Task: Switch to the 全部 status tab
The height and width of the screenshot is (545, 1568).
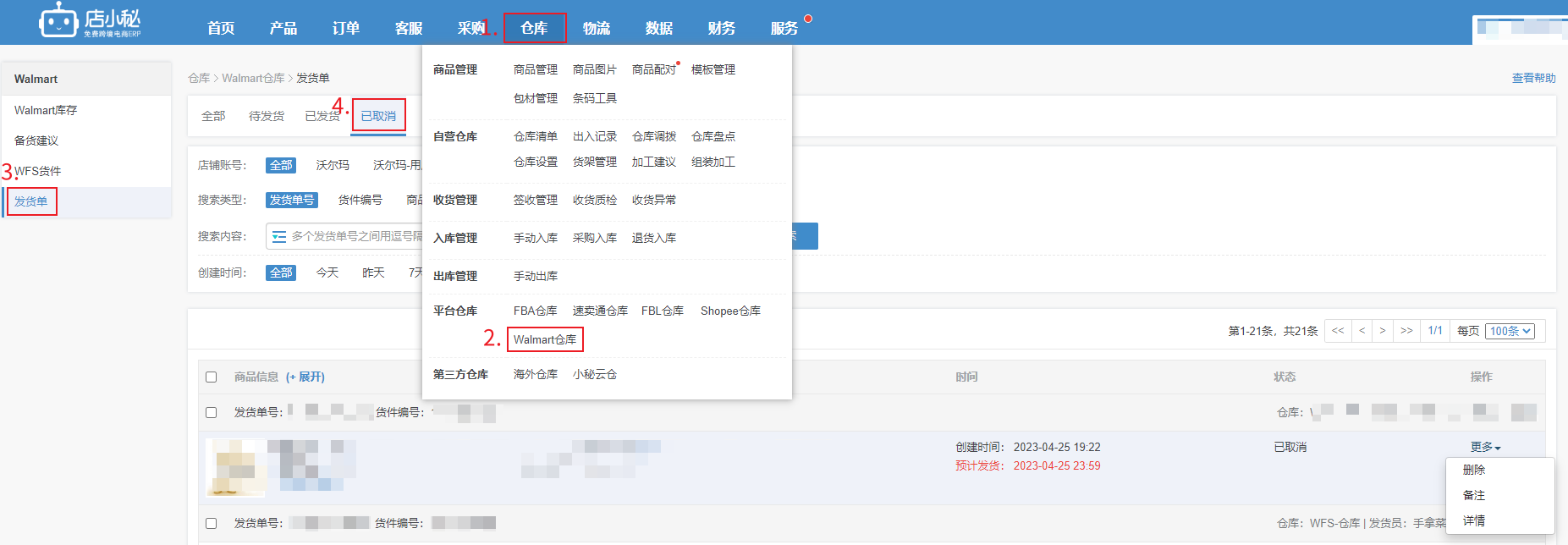Action: pyautogui.click(x=213, y=116)
